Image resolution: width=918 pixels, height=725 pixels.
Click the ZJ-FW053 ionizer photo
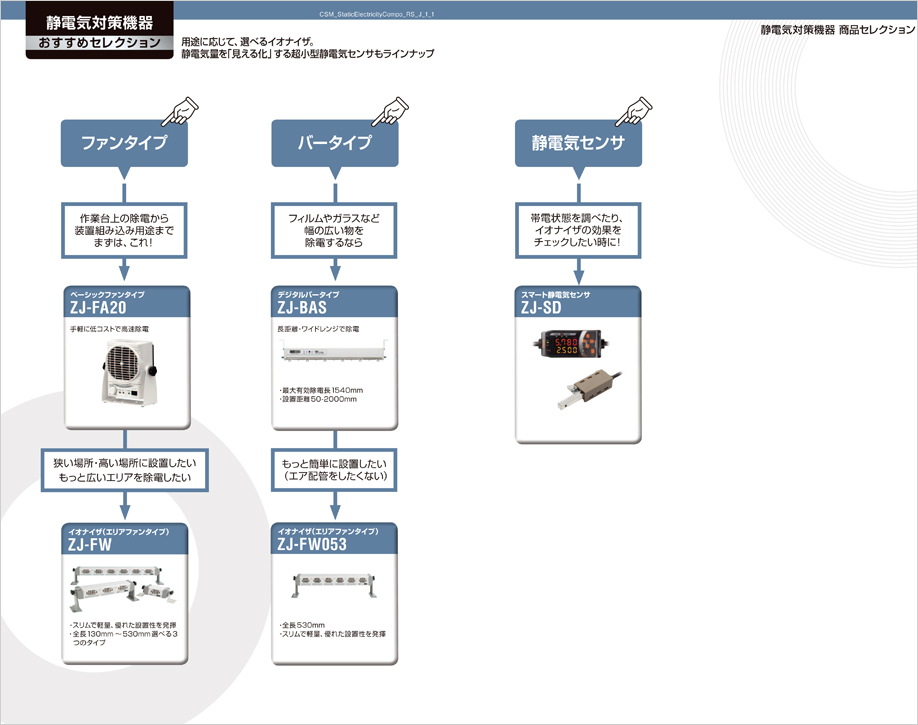click(334, 586)
